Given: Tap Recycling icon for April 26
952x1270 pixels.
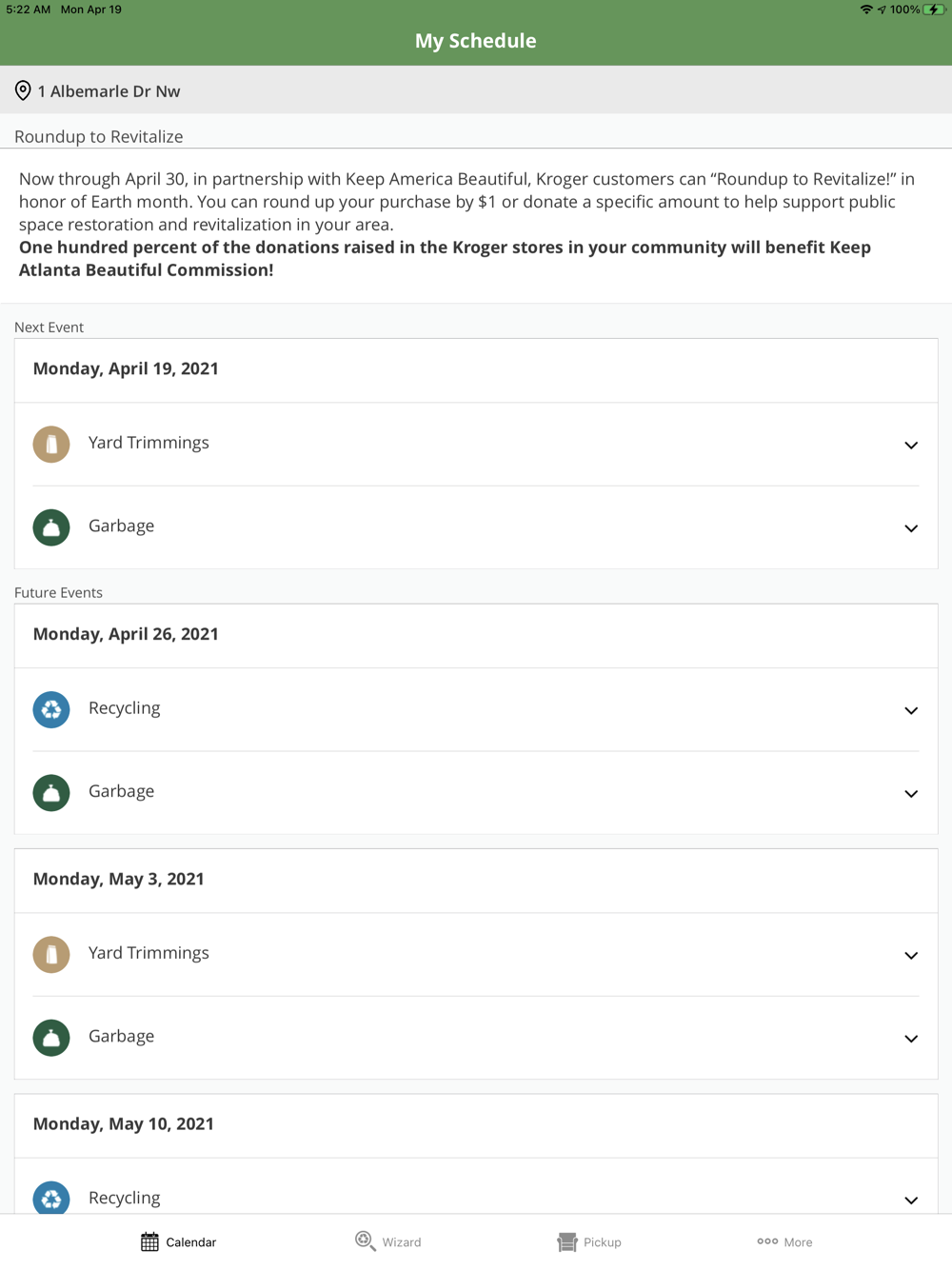Looking at the screenshot, I should click(51, 709).
